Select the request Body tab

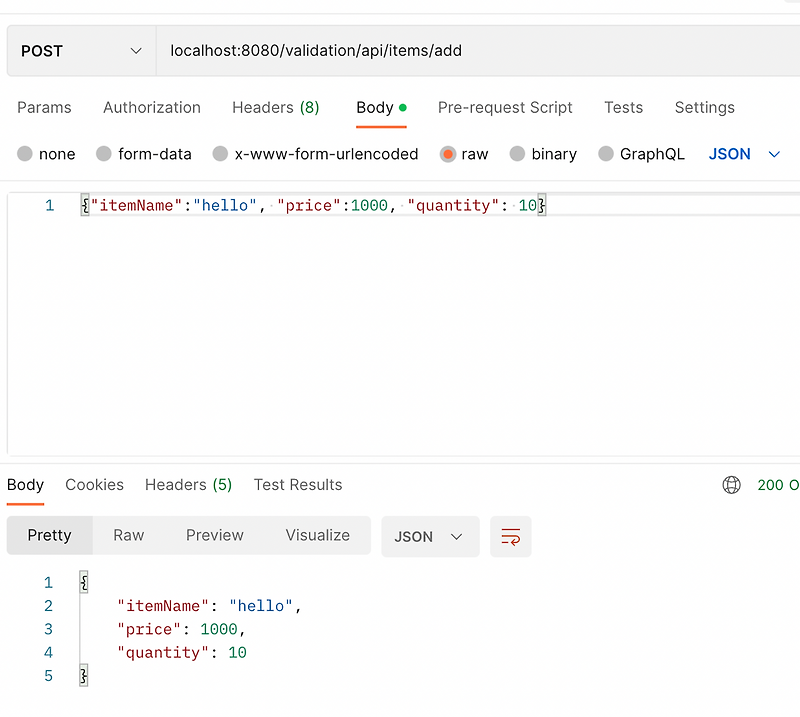(381, 108)
